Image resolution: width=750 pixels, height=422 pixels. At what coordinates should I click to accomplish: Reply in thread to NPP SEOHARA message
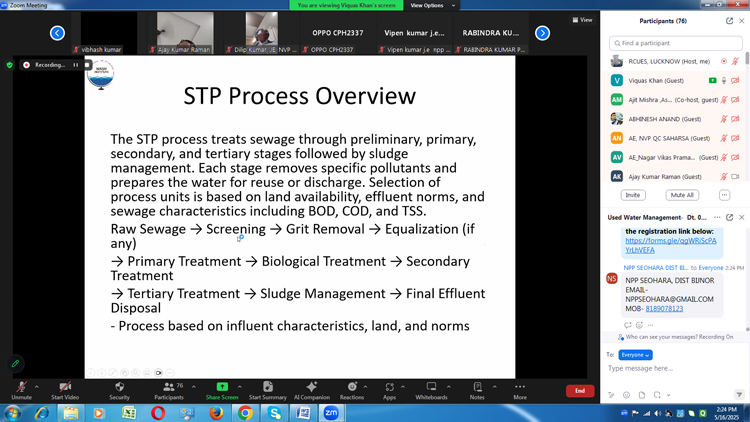pos(628,325)
